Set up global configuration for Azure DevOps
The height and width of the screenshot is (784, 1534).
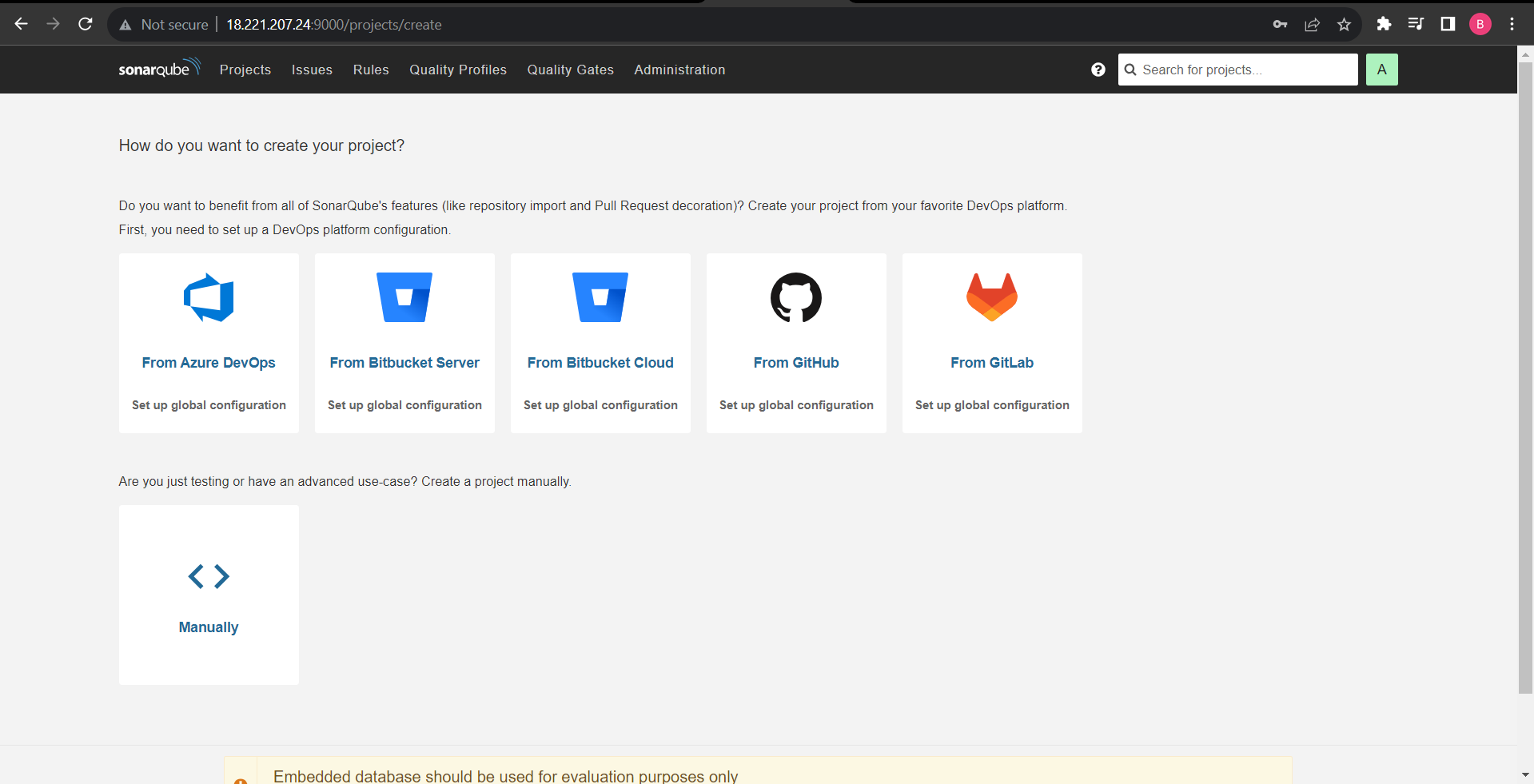pyautogui.click(x=209, y=405)
